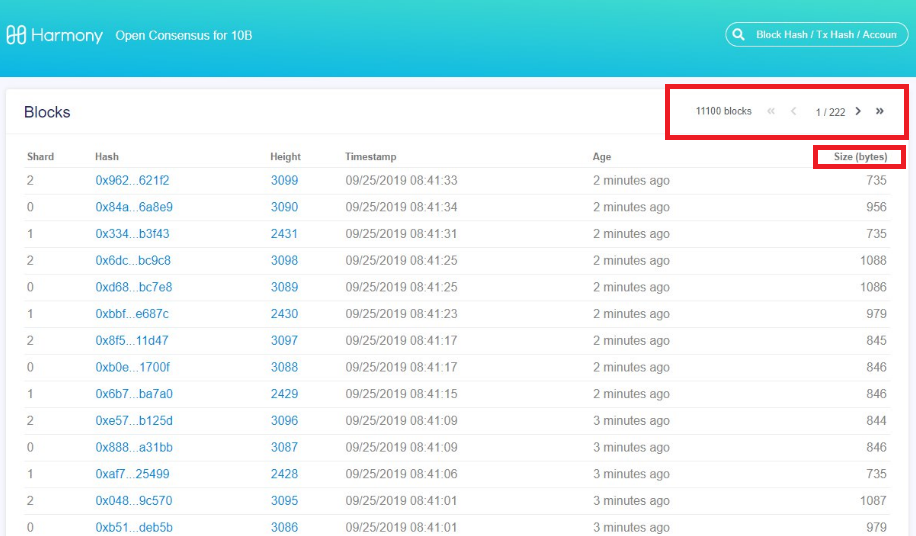Open block height 2430
Screen dimensions: 916x536
point(284,314)
